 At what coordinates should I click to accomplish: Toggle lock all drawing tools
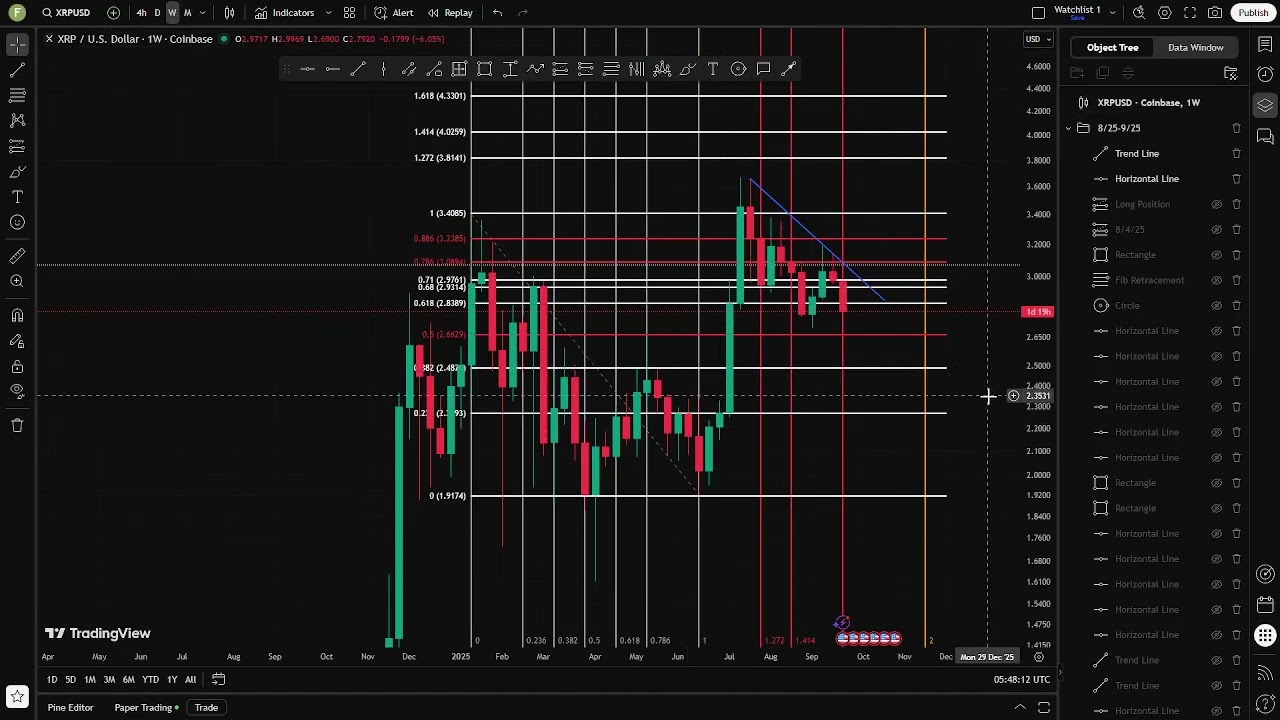pos(17,366)
